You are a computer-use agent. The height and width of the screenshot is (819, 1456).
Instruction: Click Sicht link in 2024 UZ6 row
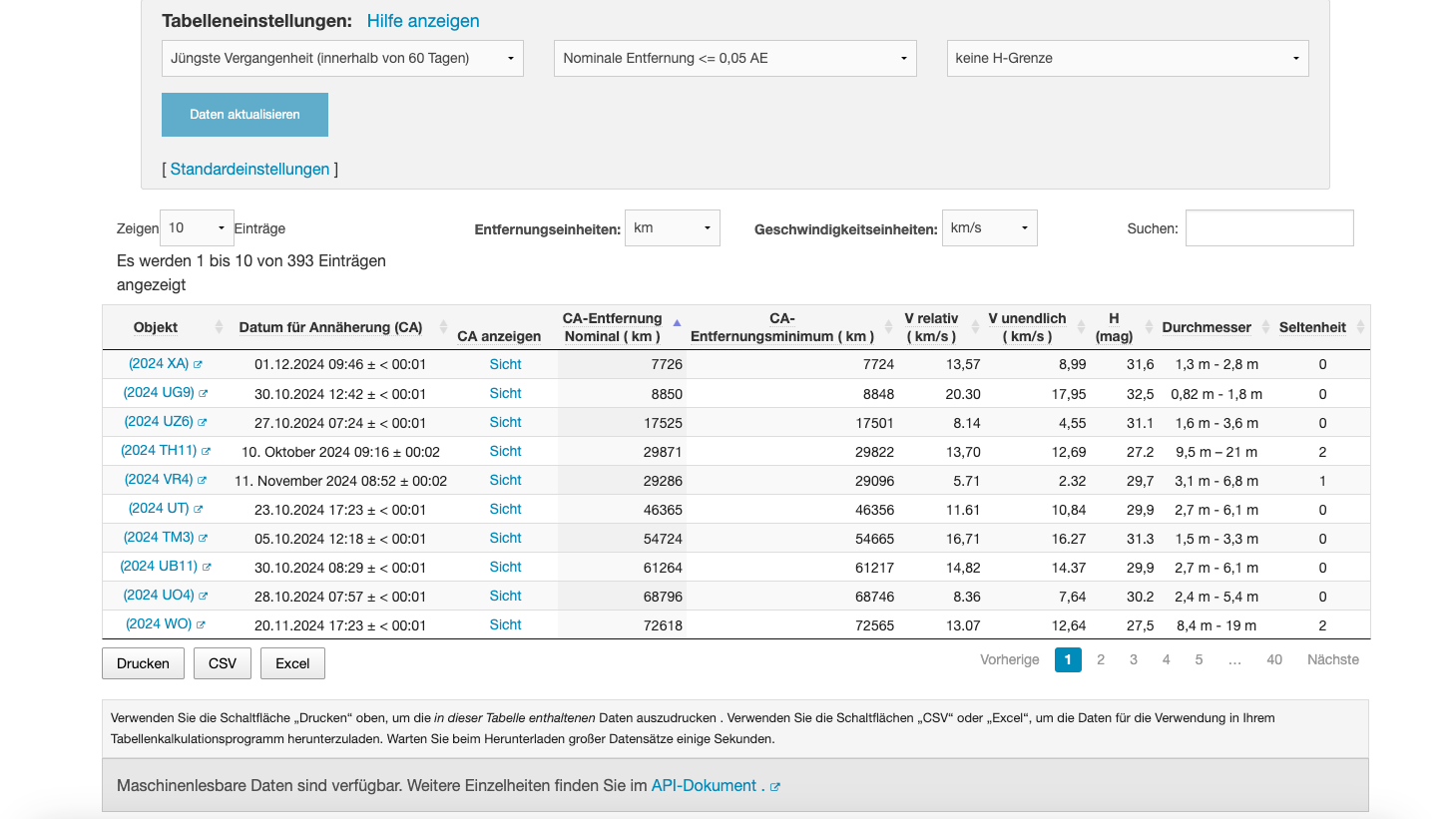click(506, 423)
